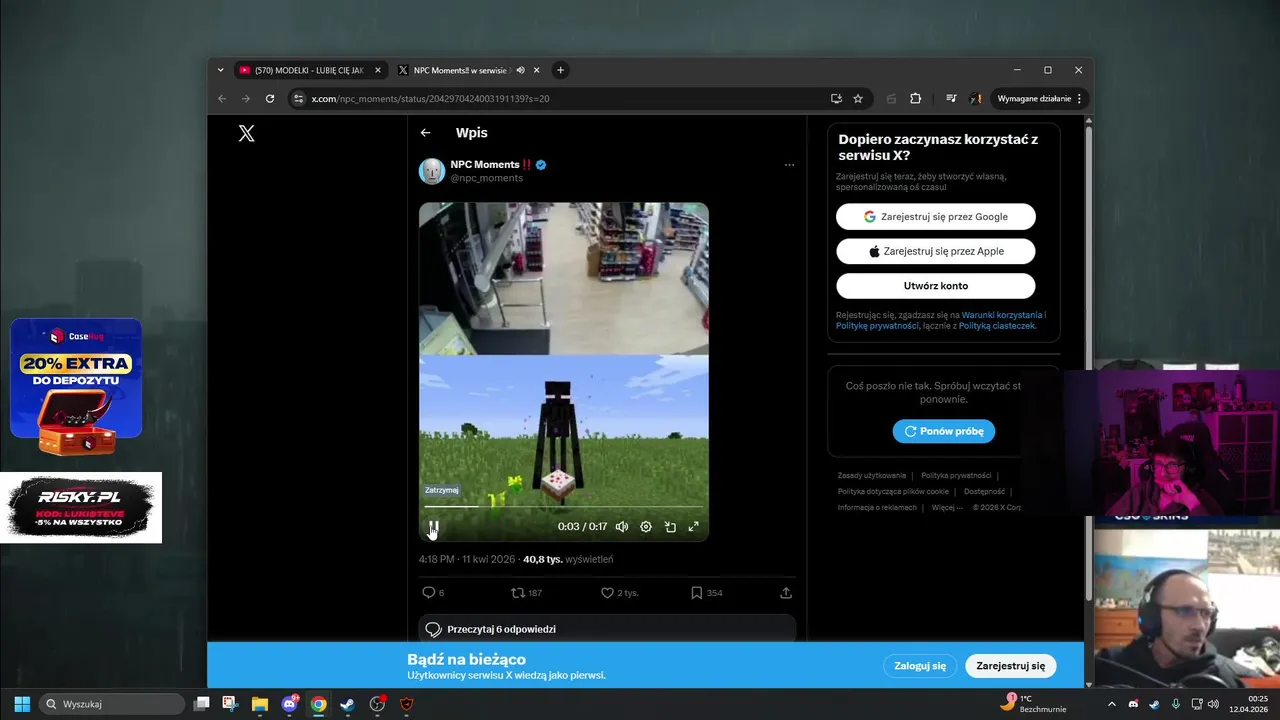1280x720 pixels.
Task: Expand the Więcej footer menu
Action: [x=947, y=507]
